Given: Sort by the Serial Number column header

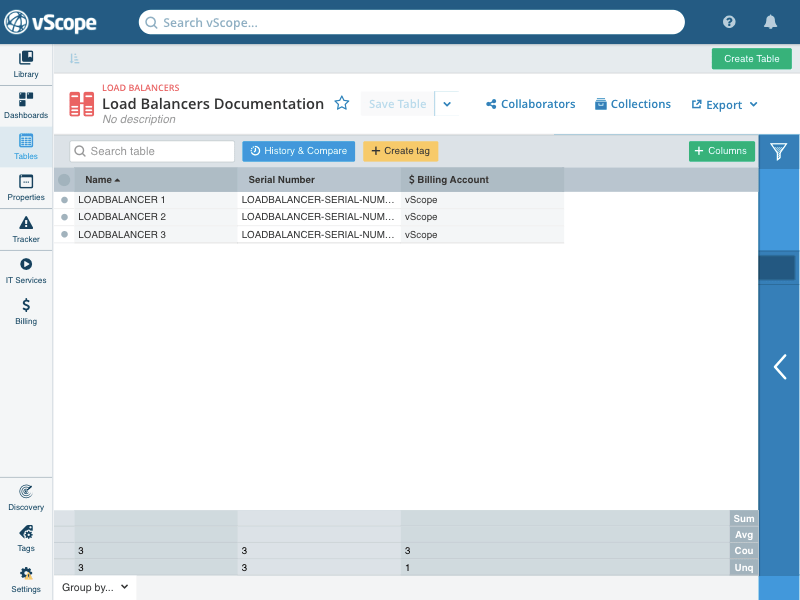Looking at the screenshot, I should tap(319, 180).
